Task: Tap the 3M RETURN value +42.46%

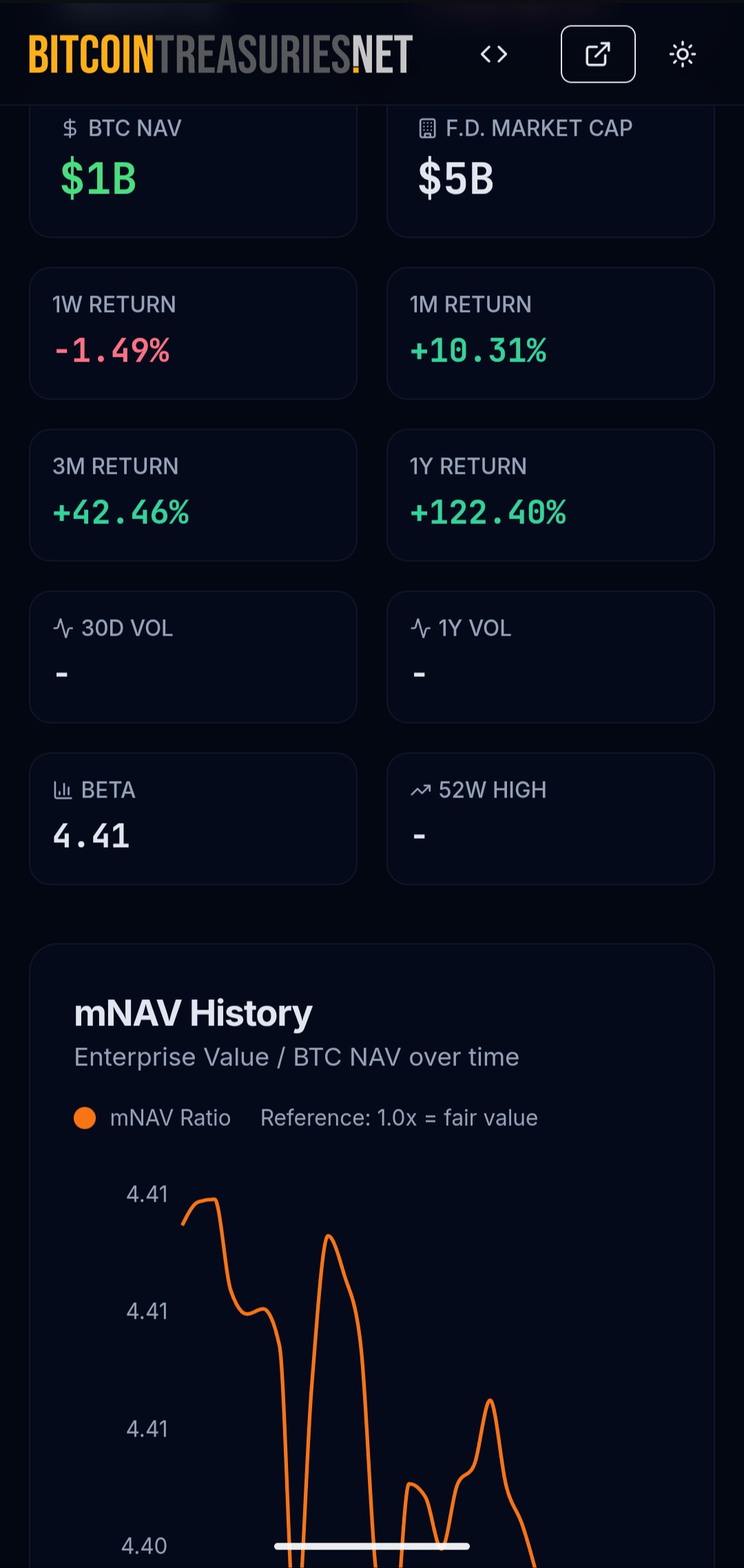Action: coord(121,513)
